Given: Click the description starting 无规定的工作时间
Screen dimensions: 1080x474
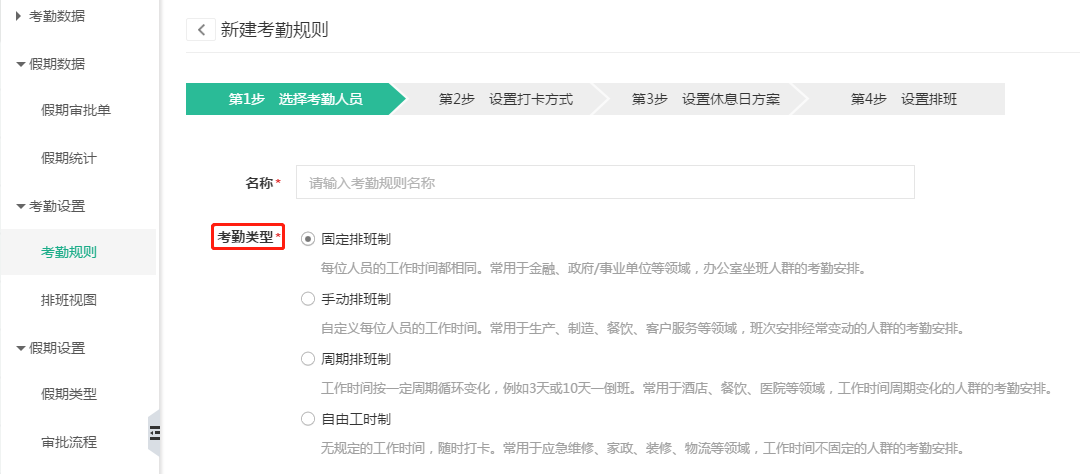Looking at the screenshot, I should tap(641, 449).
